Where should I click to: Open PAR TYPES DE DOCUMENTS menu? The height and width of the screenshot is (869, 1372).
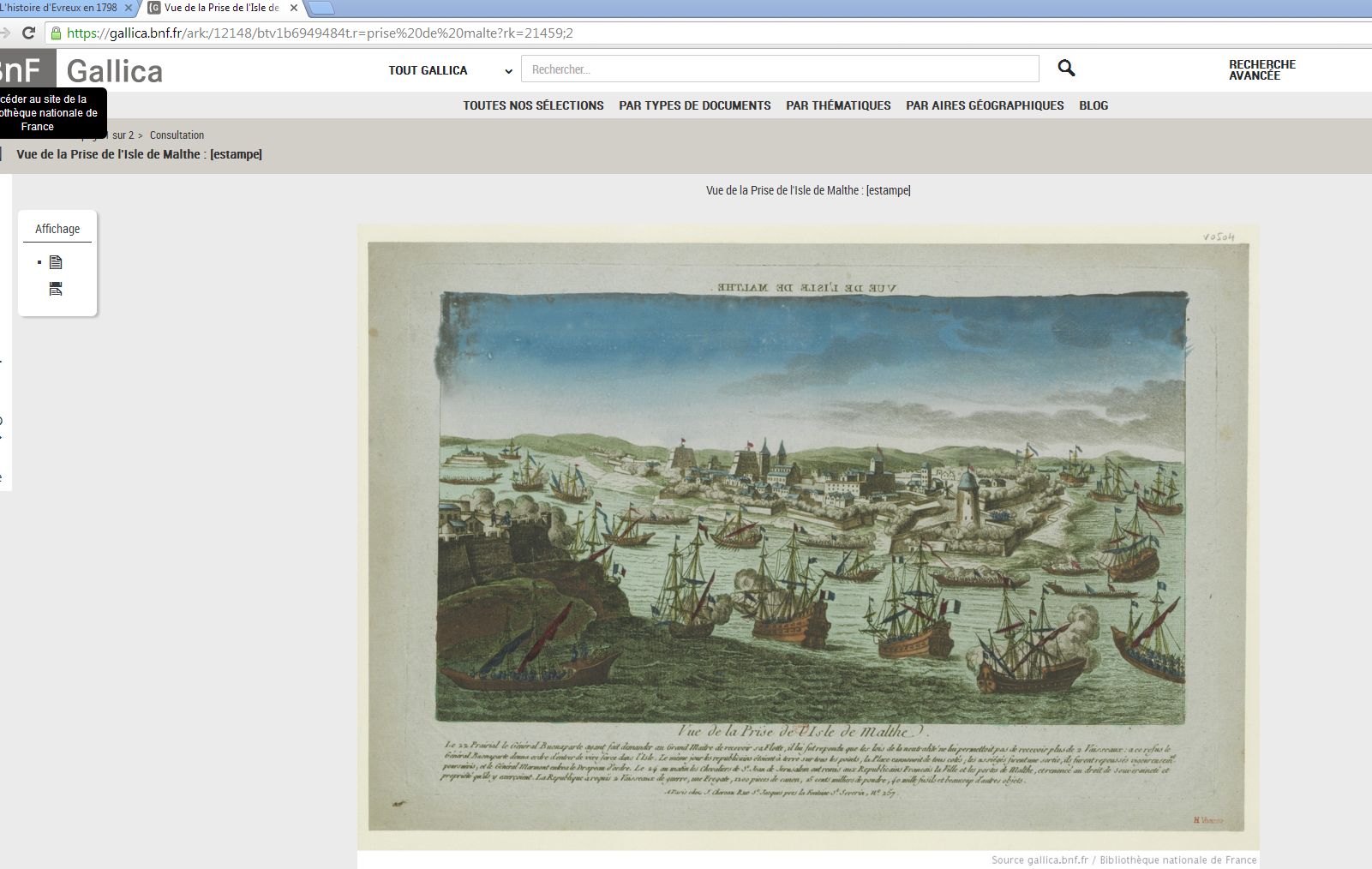point(695,105)
